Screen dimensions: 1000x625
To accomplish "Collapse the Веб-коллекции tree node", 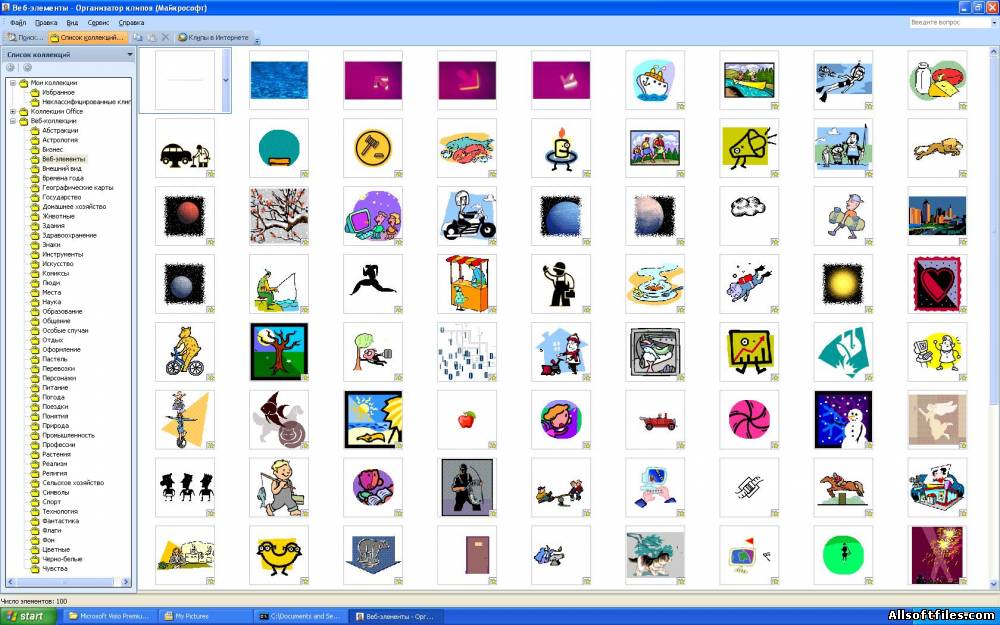I will pos(13,121).
